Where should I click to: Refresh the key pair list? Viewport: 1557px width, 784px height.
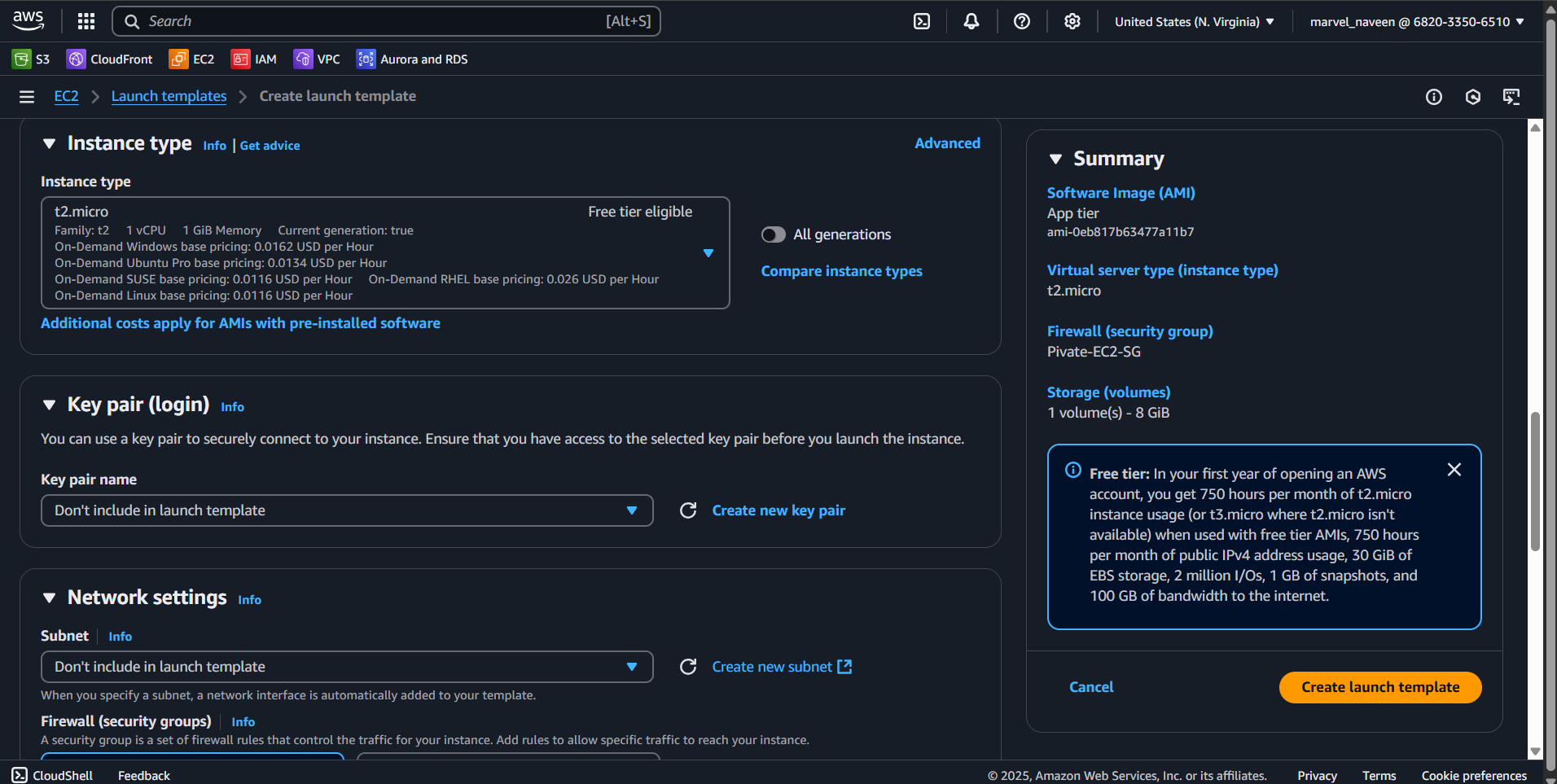pyautogui.click(x=688, y=510)
